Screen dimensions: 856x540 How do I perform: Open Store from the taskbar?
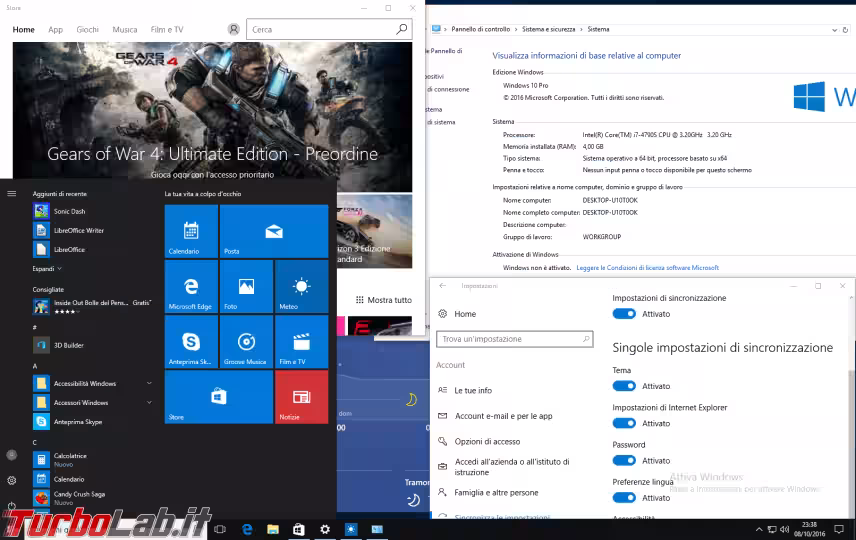click(299, 529)
